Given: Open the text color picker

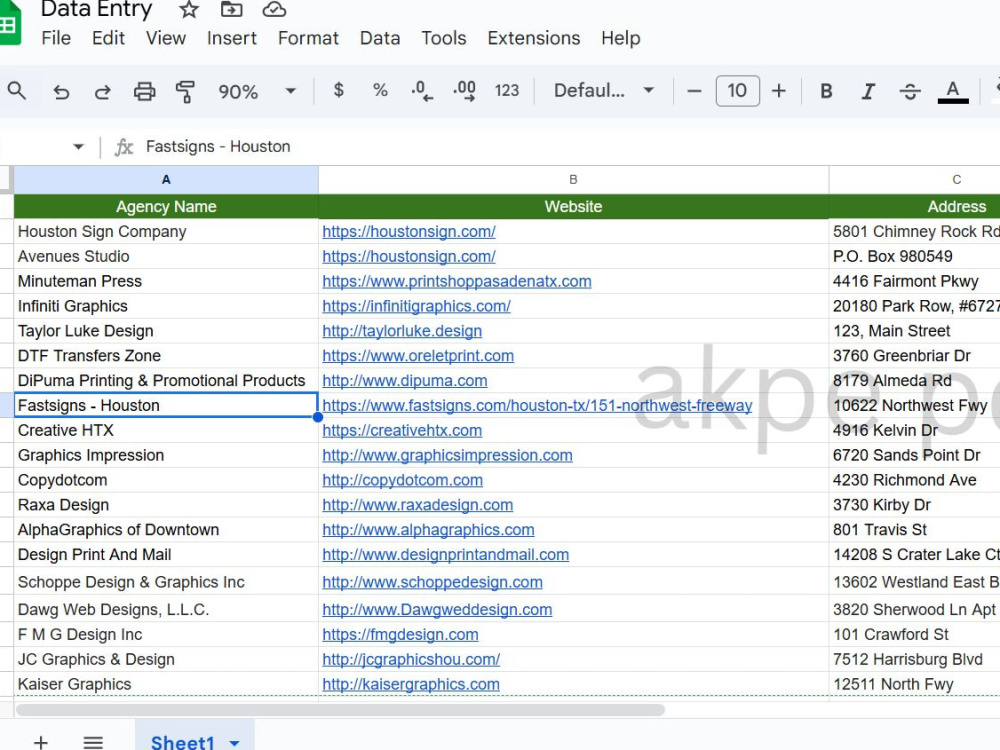Looking at the screenshot, I should pos(953,91).
